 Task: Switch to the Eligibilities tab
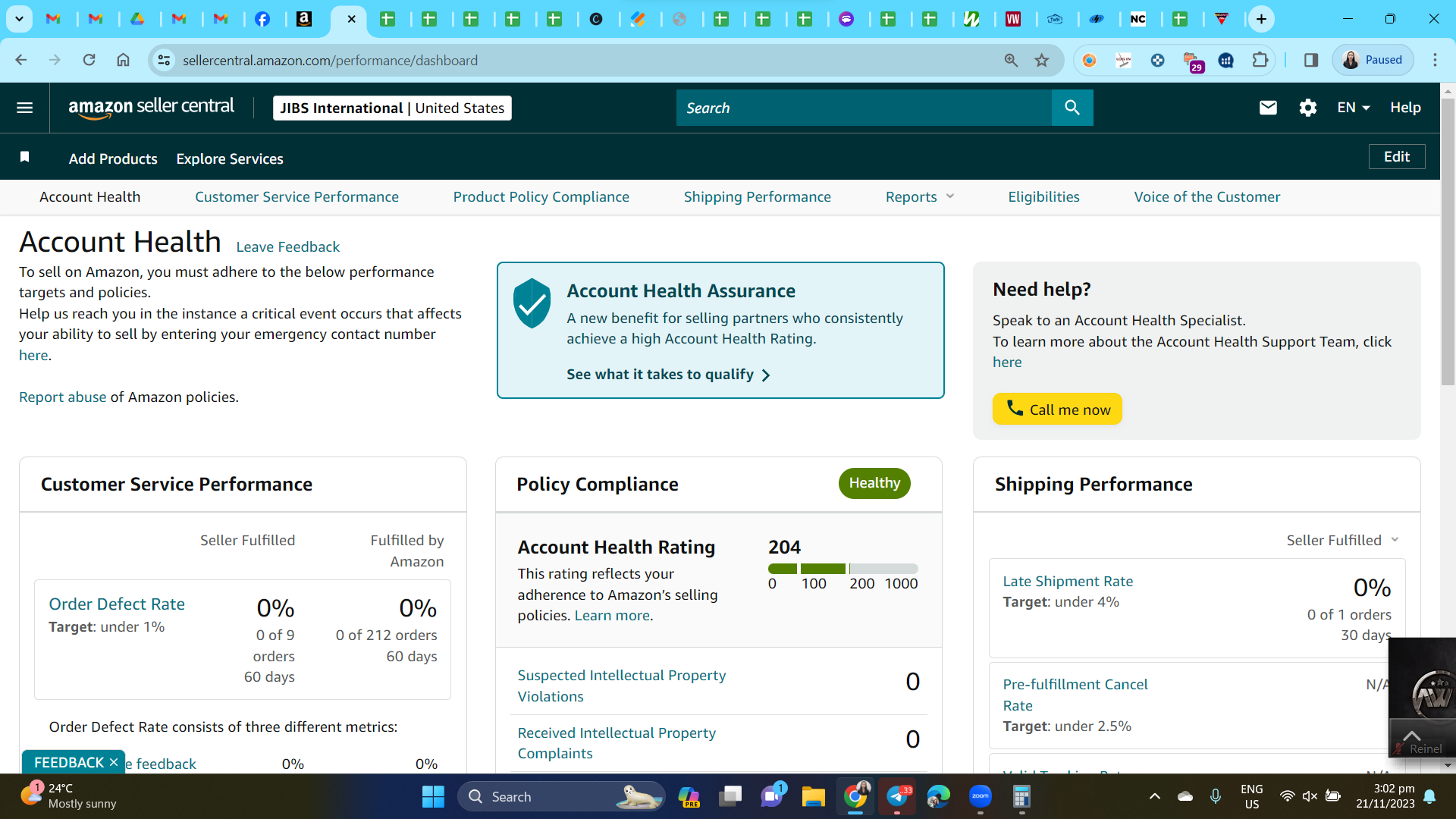click(1043, 197)
